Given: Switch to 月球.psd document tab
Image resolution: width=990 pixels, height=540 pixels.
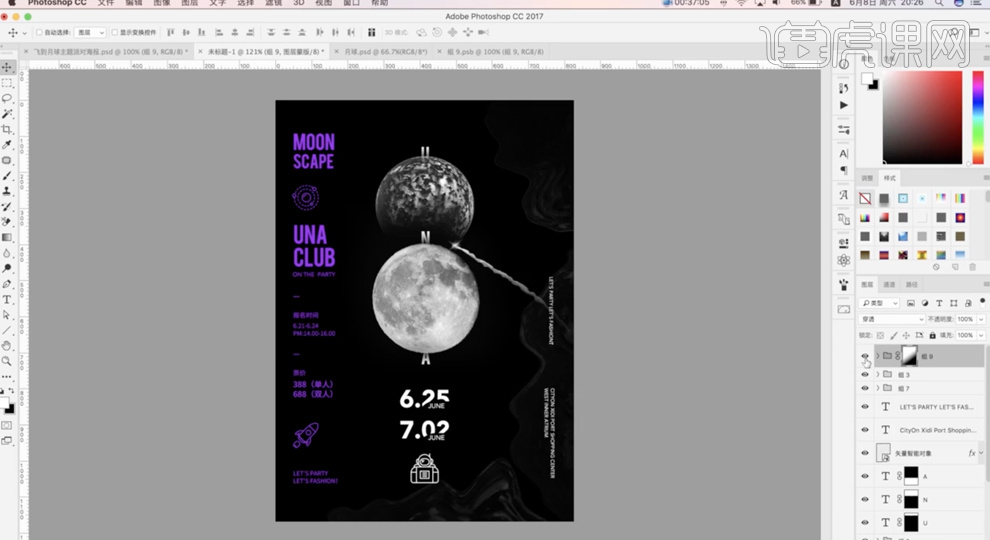Looking at the screenshot, I should (385, 52).
